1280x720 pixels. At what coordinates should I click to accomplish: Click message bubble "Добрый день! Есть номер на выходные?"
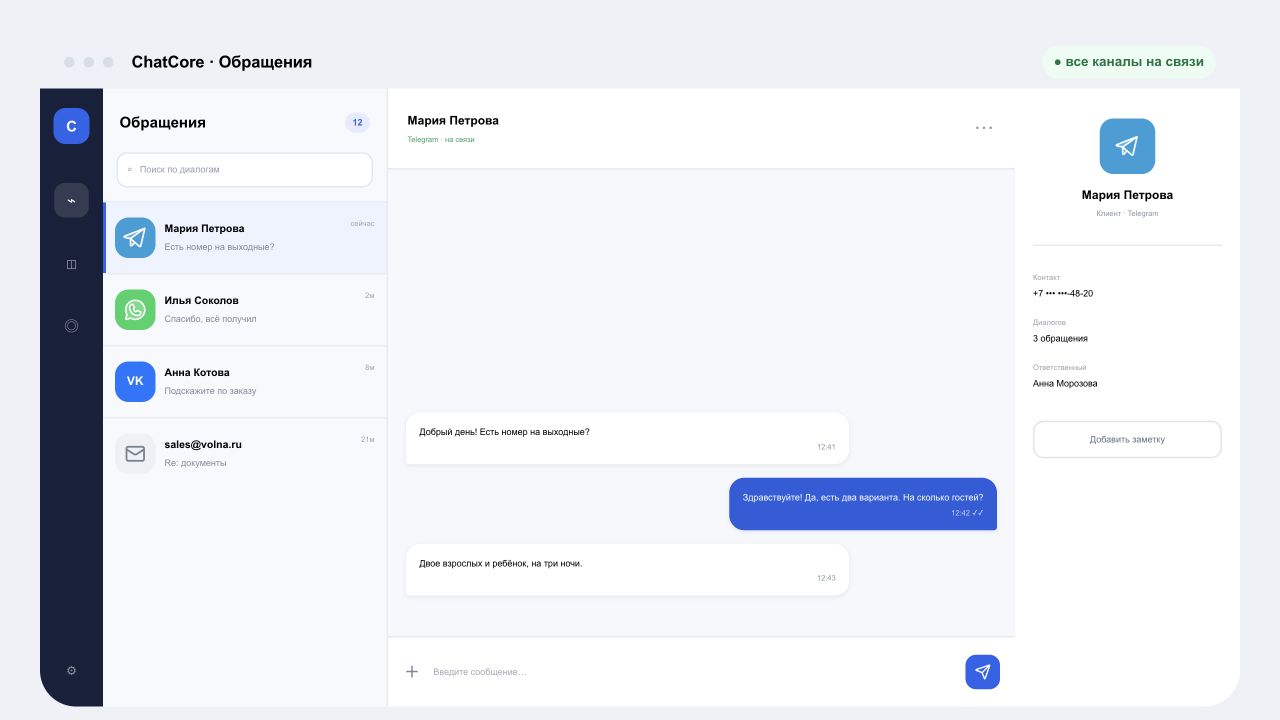[x=627, y=438]
